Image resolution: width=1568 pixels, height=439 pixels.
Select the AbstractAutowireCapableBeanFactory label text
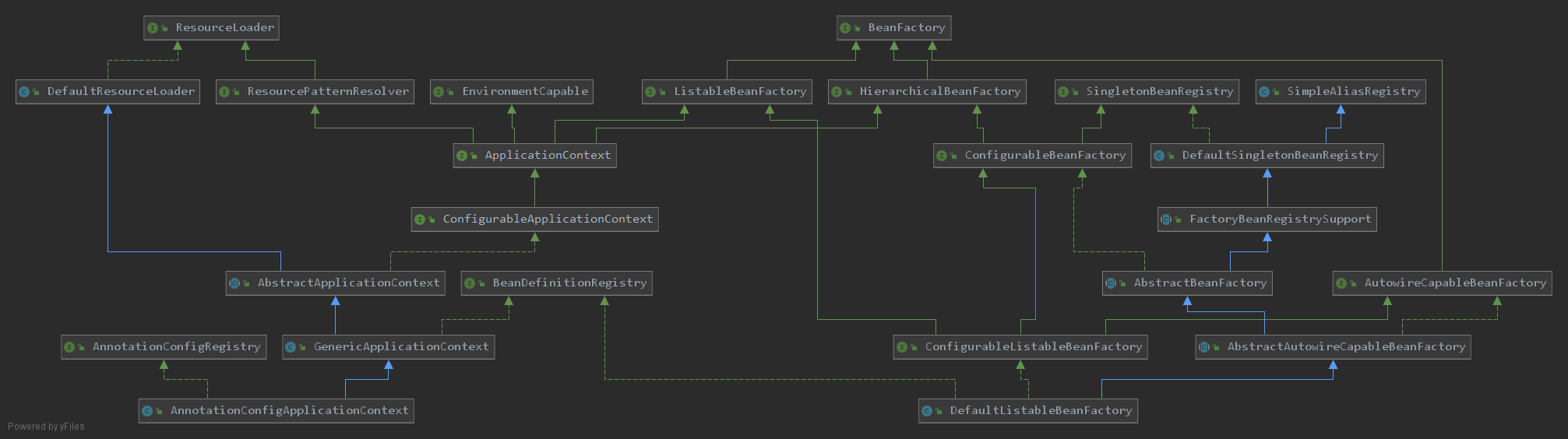(x=1346, y=347)
